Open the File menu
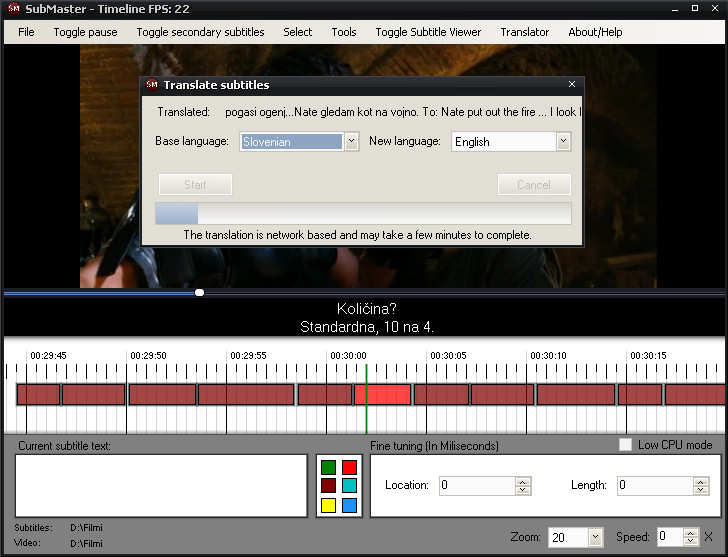This screenshot has width=728, height=557. coord(26,32)
